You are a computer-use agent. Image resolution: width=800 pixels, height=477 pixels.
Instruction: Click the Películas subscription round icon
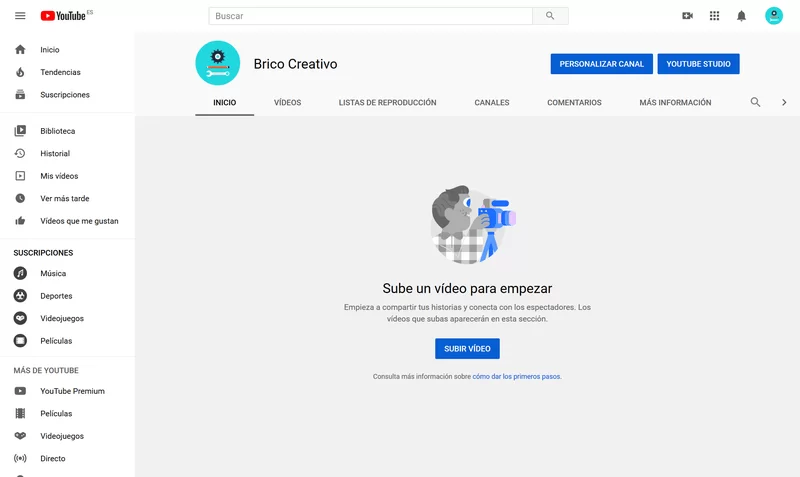tap(20, 341)
